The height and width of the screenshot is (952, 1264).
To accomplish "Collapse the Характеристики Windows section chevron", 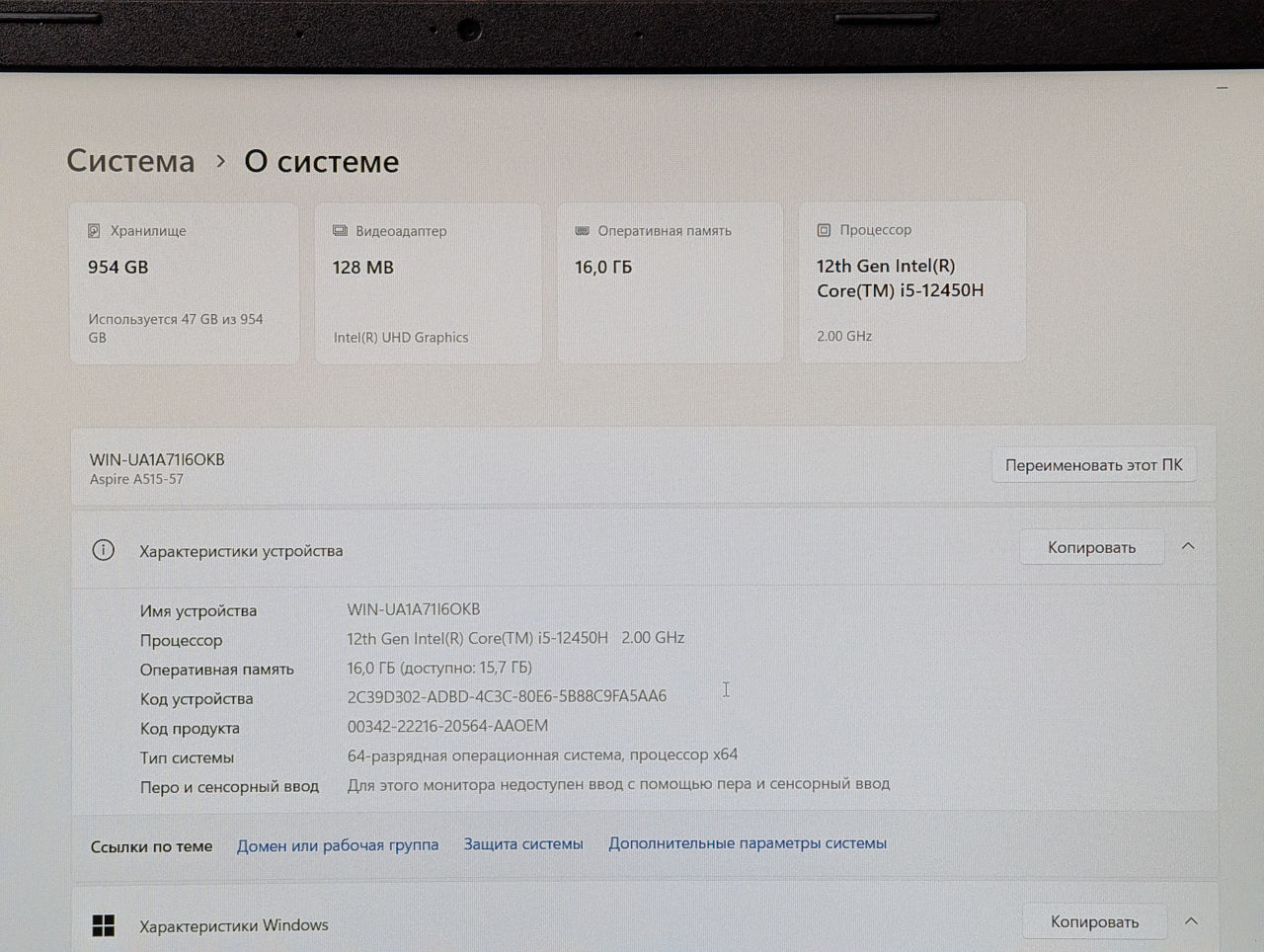I will (x=1191, y=921).
